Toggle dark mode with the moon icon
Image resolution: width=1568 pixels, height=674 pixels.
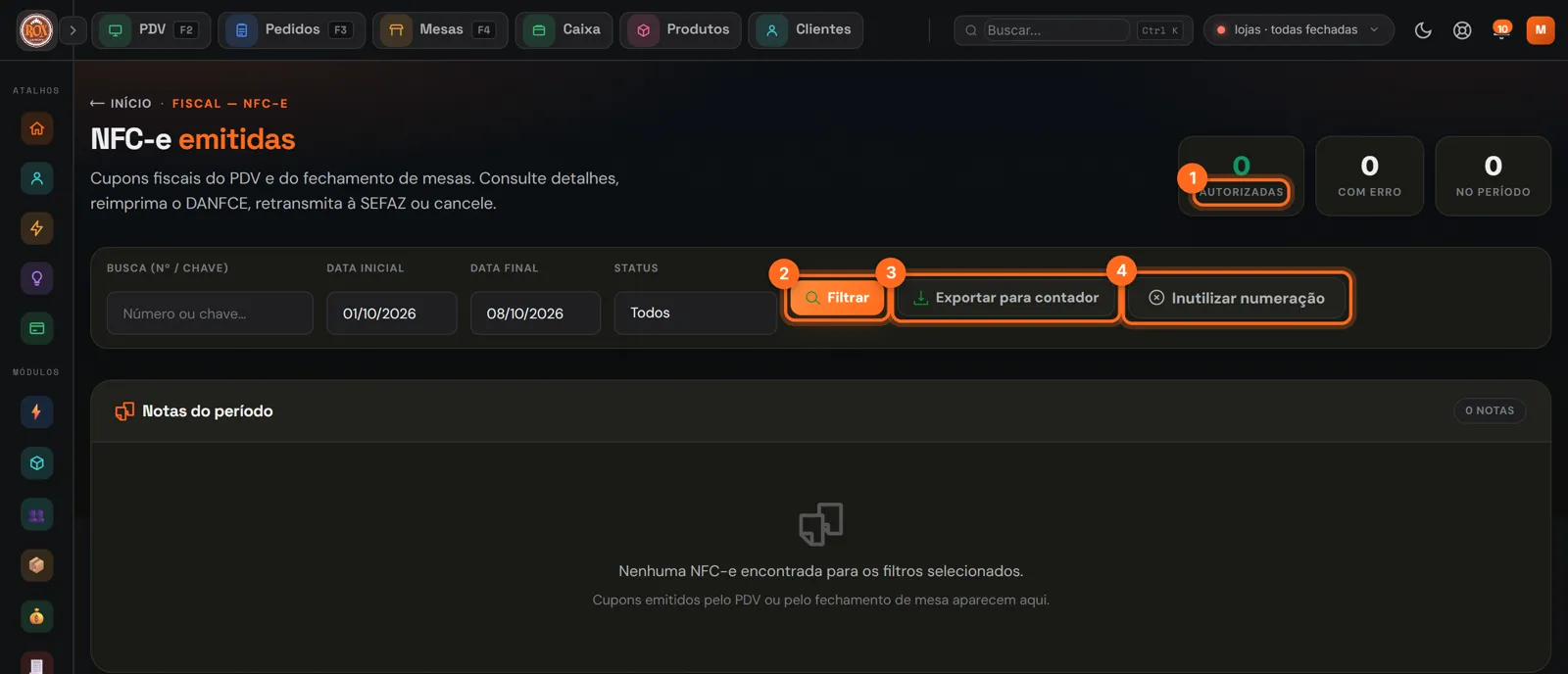coord(1423,30)
